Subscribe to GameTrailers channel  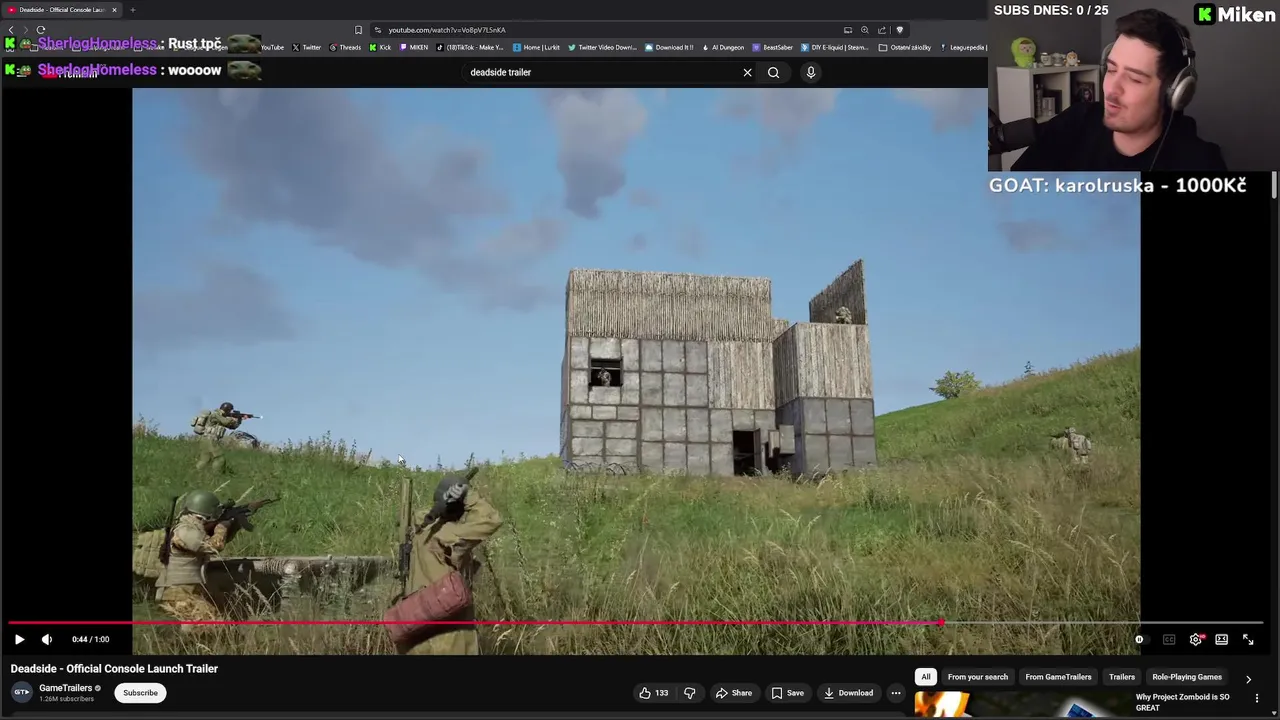coord(140,693)
